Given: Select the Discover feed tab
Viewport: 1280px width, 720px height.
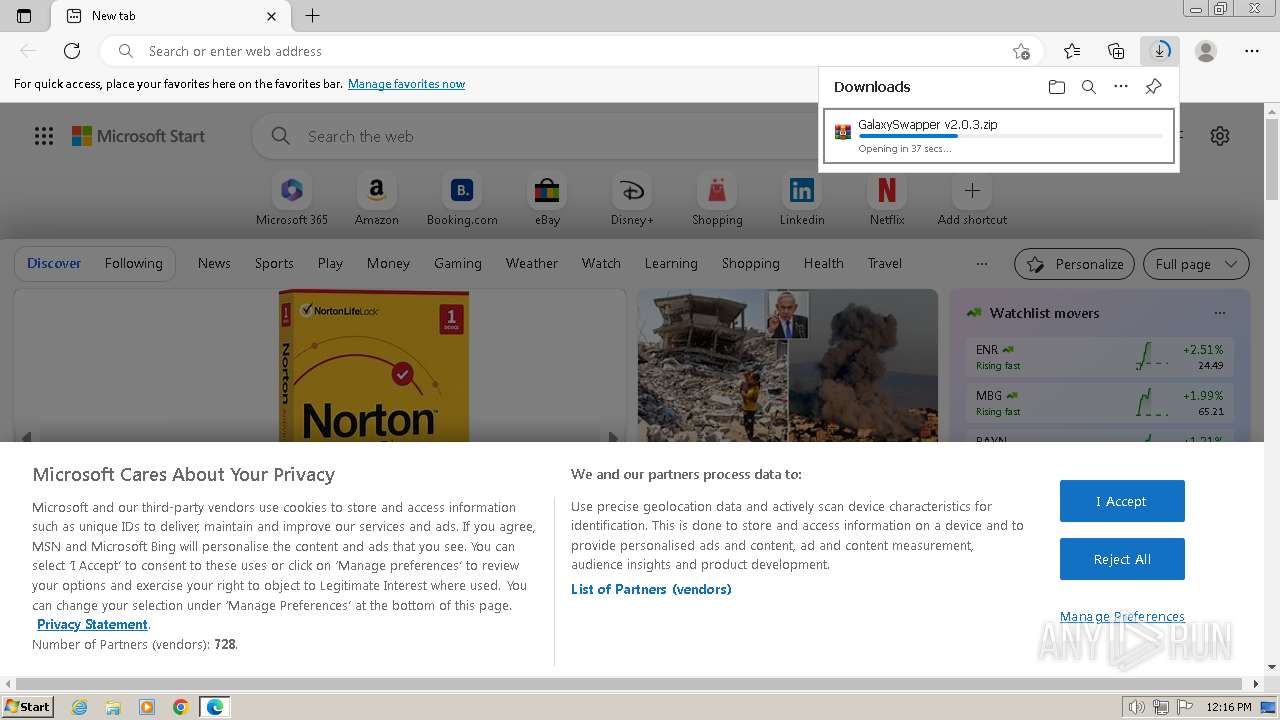Looking at the screenshot, I should click(x=54, y=263).
